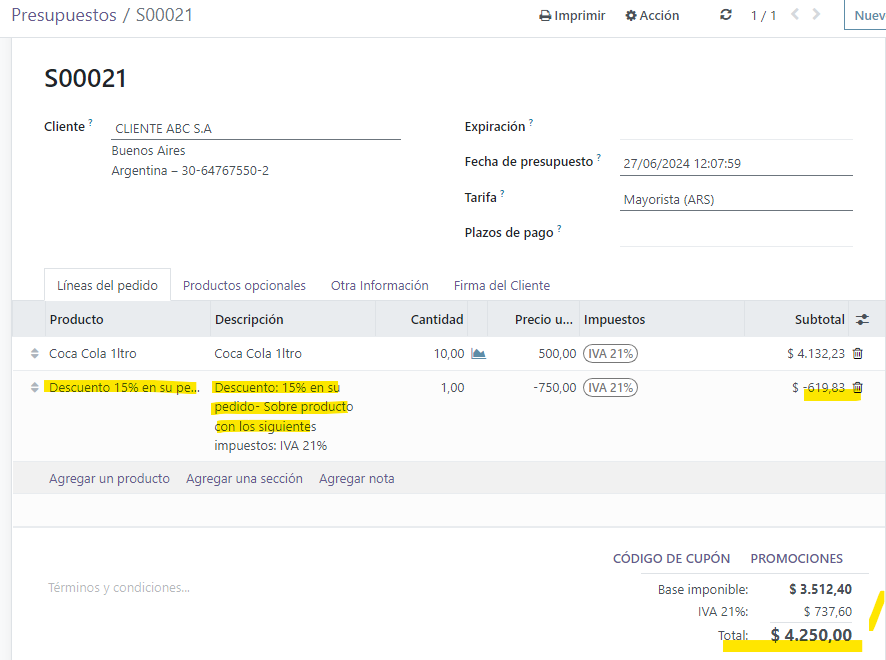The height and width of the screenshot is (660, 886).
Task: Select the Líneas del pedido tab
Action: point(107,285)
